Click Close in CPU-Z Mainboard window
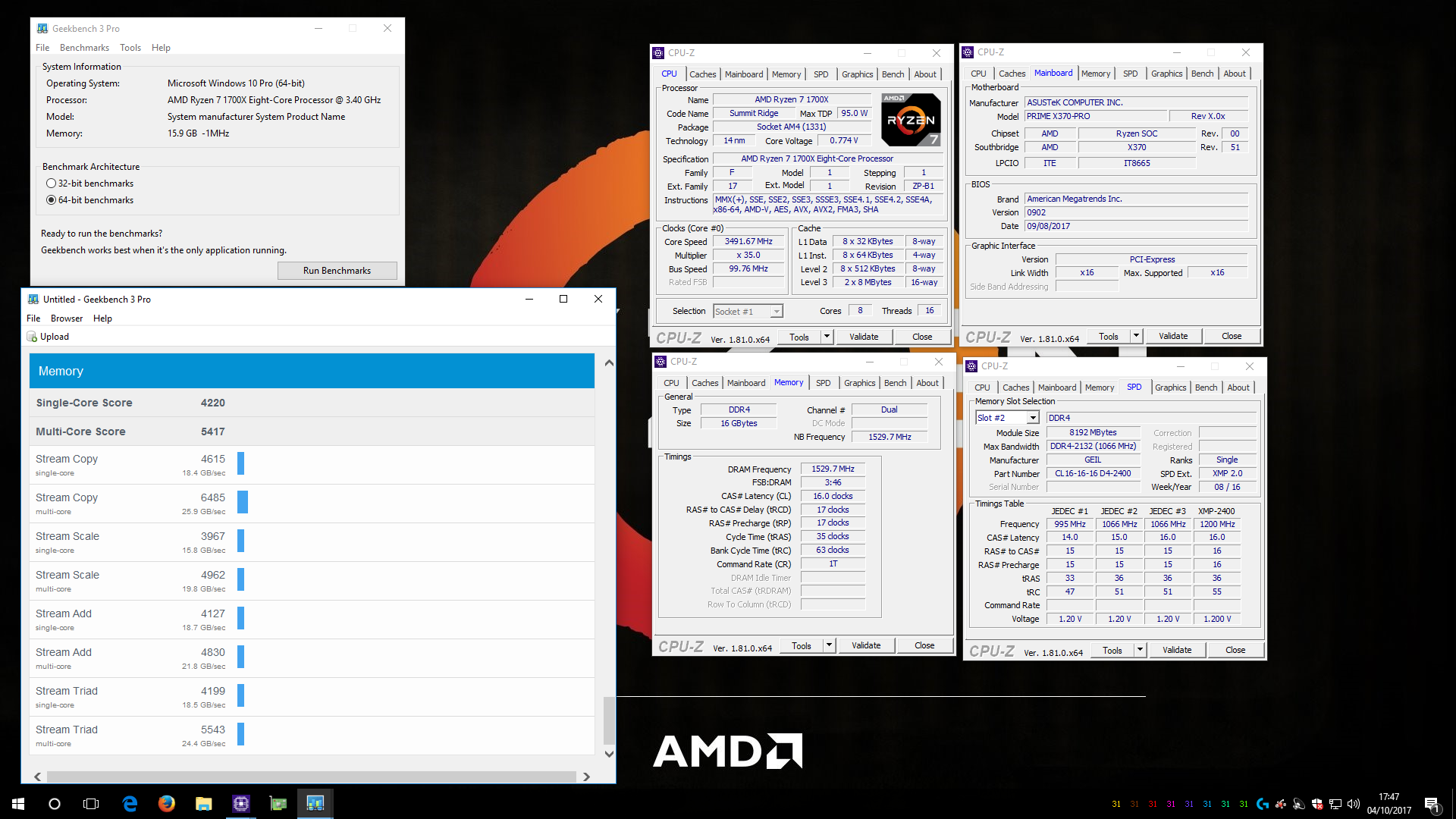1456x819 pixels. click(x=1232, y=336)
